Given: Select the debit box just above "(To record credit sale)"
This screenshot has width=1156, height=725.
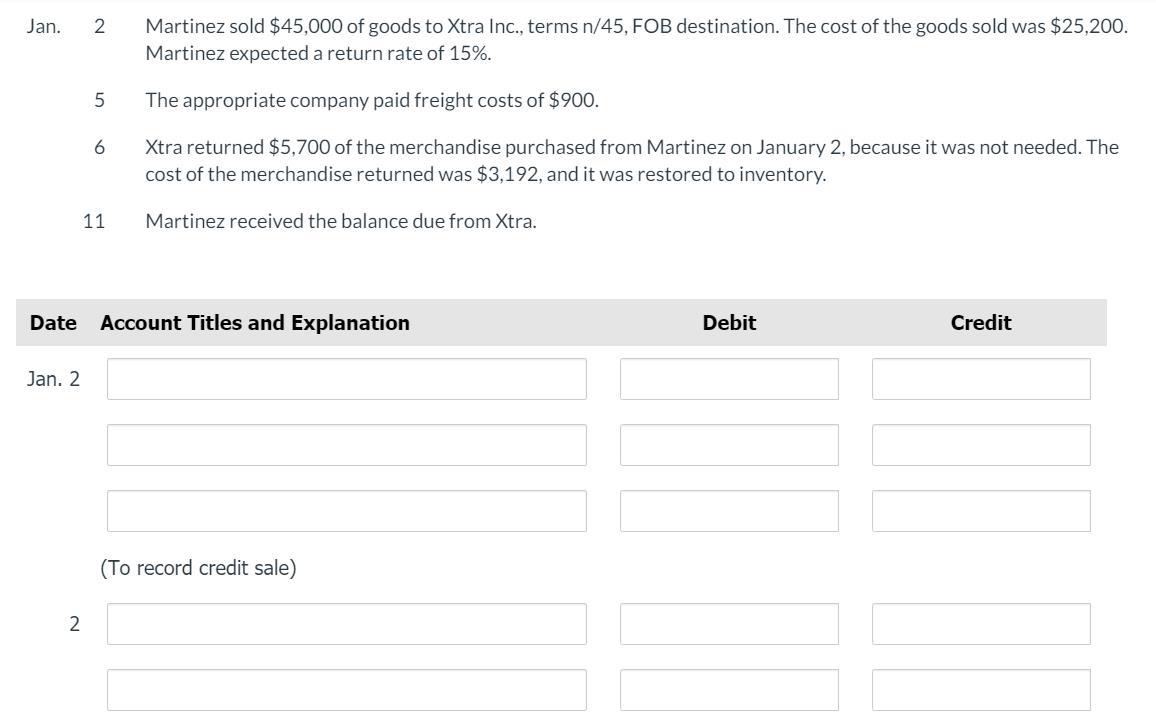Looking at the screenshot, I should point(729,511).
